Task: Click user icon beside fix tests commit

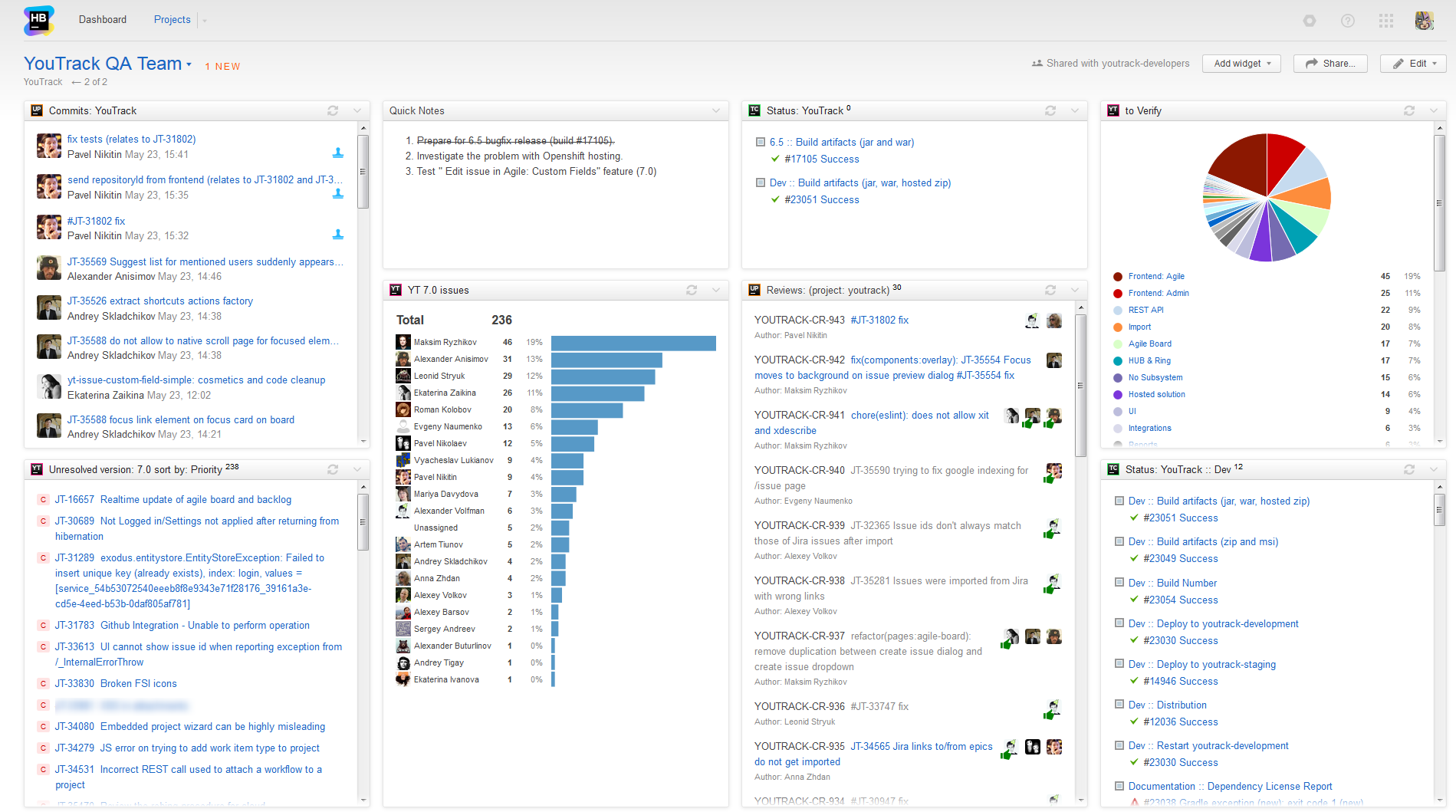Action: [x=338, y=153]
